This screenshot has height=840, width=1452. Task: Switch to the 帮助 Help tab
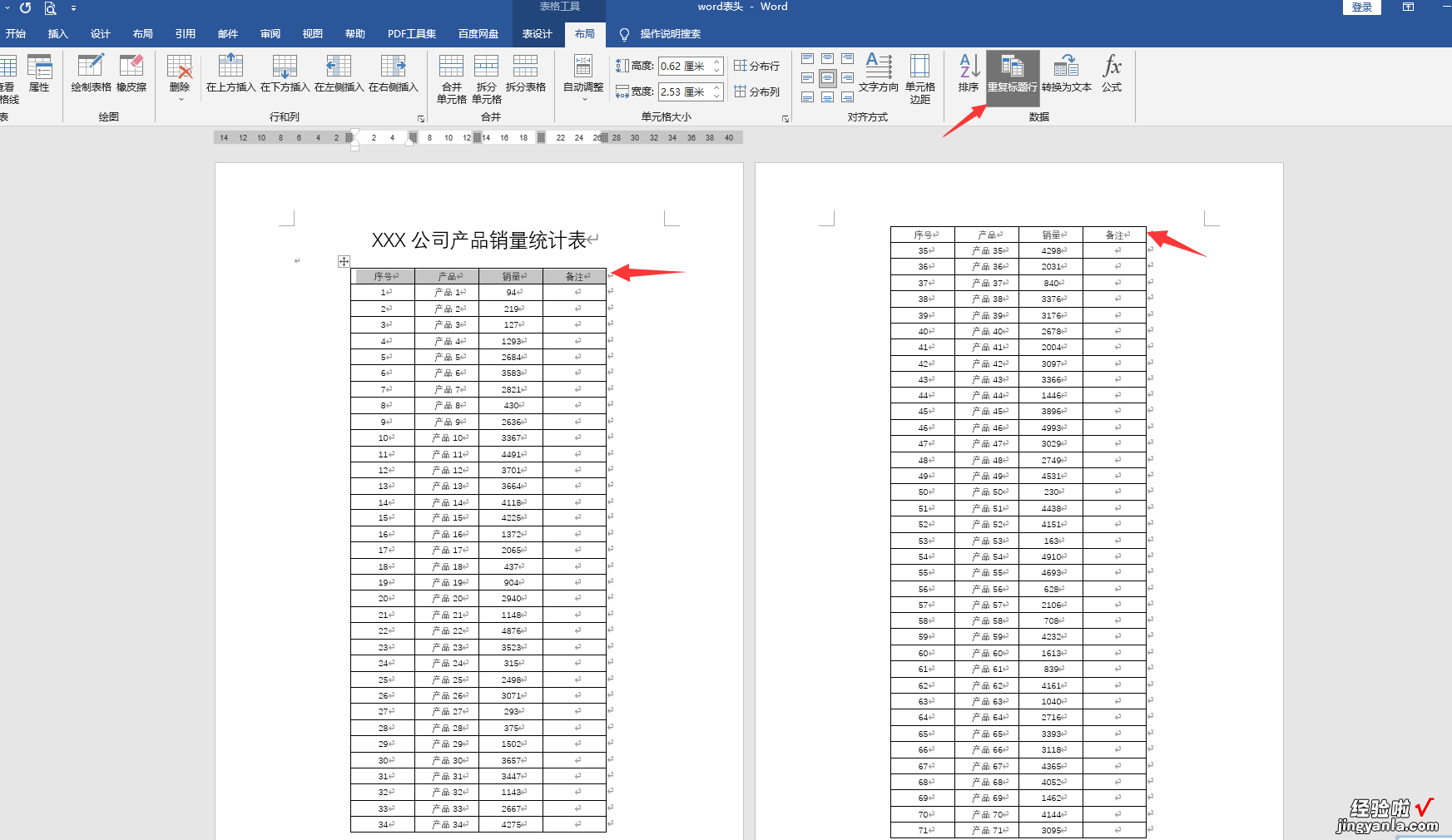(x=354, y=34)
